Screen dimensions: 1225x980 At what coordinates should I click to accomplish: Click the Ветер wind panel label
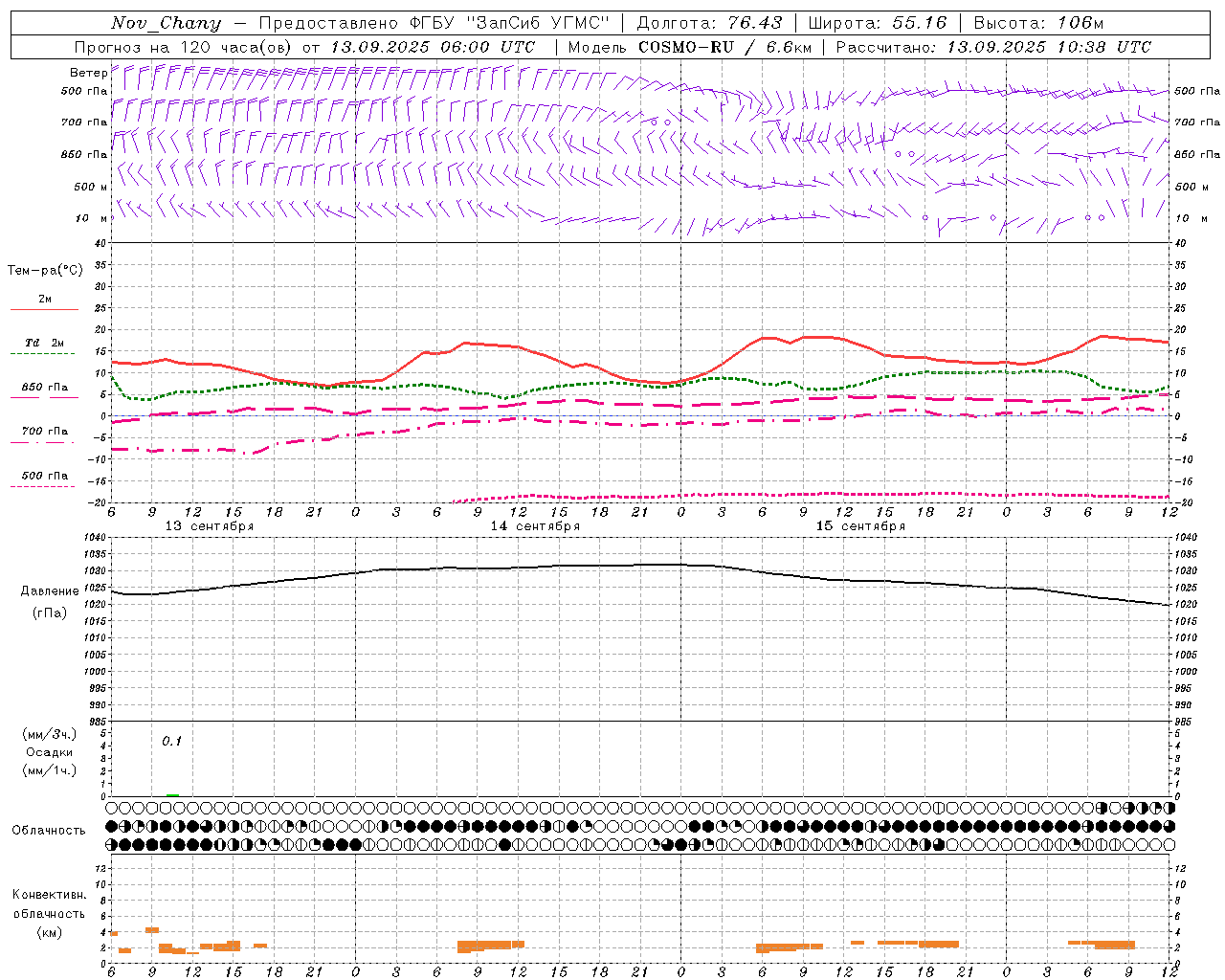tap(88, 73)
